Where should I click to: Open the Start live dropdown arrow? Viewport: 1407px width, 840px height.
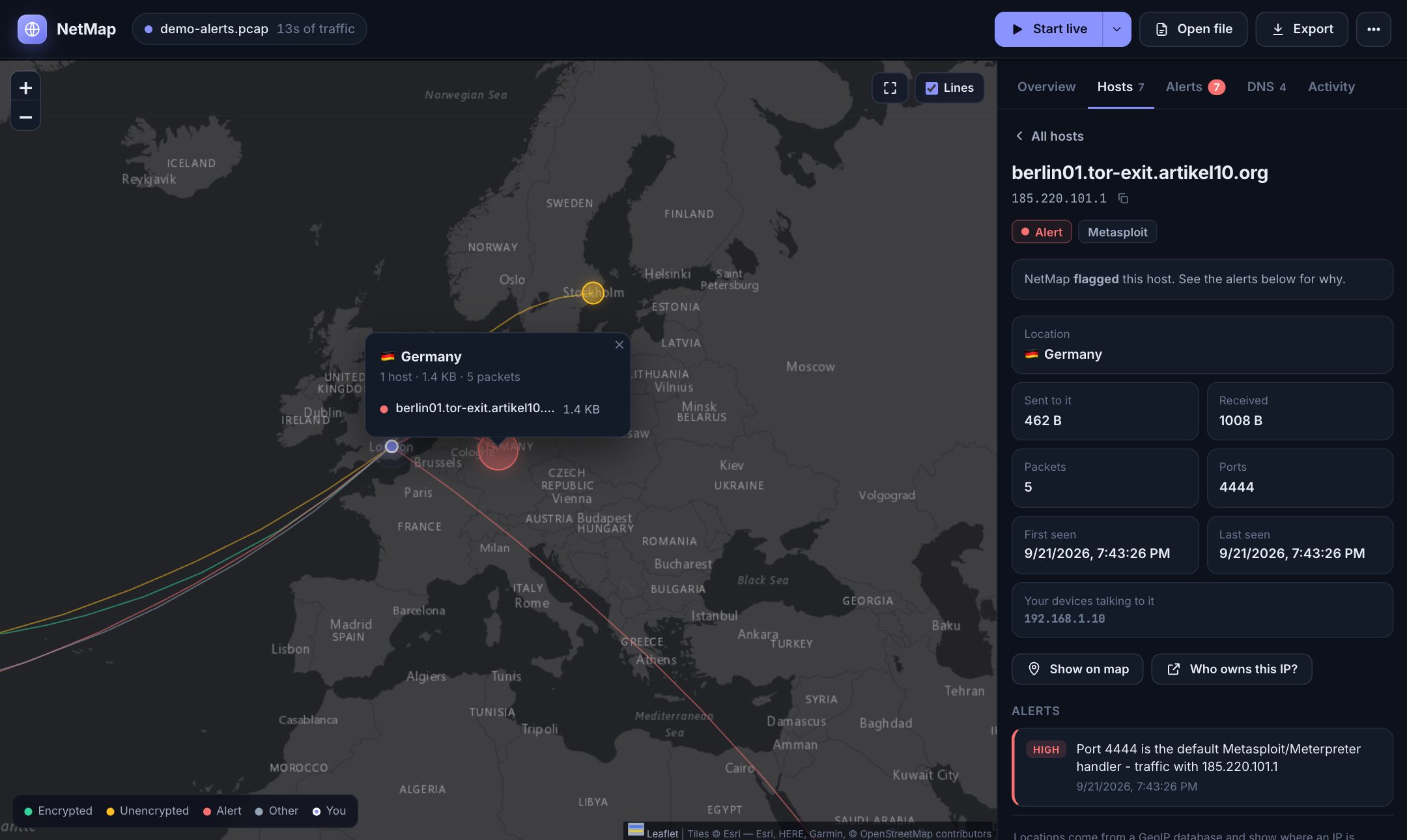tap(1116, 29)
